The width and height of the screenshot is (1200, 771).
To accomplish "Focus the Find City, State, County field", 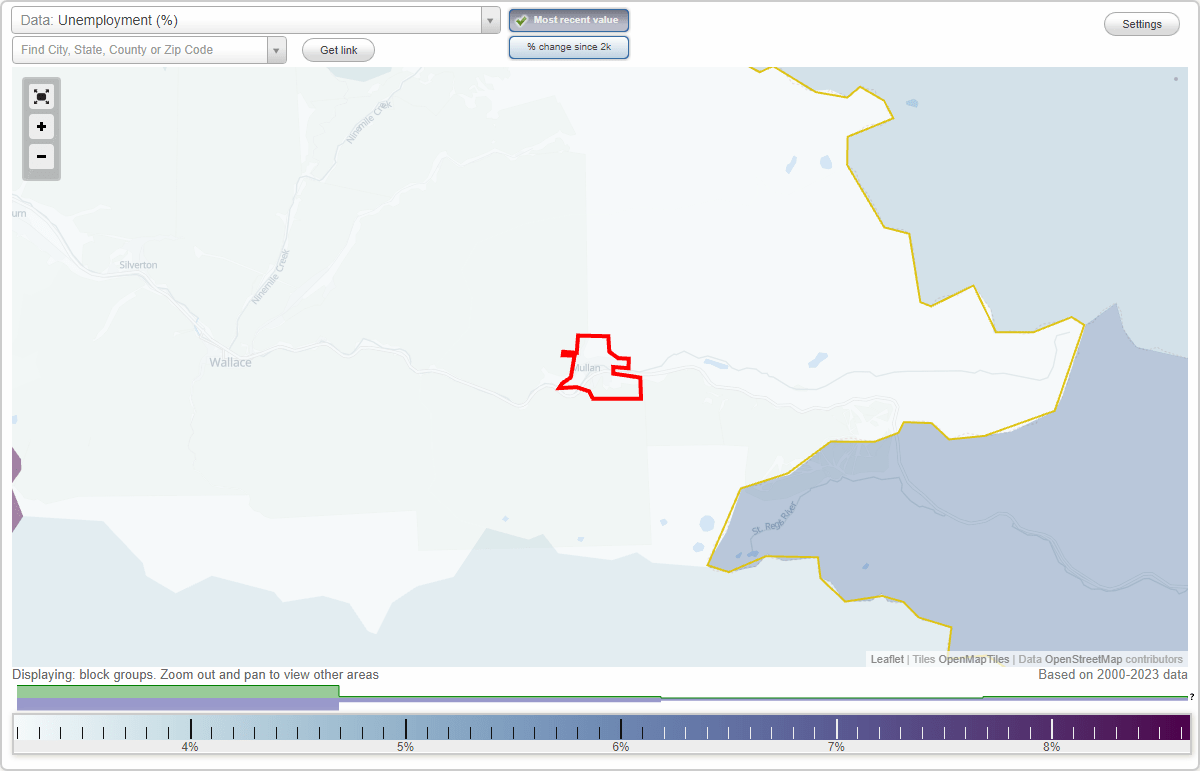I will point(140,50).
